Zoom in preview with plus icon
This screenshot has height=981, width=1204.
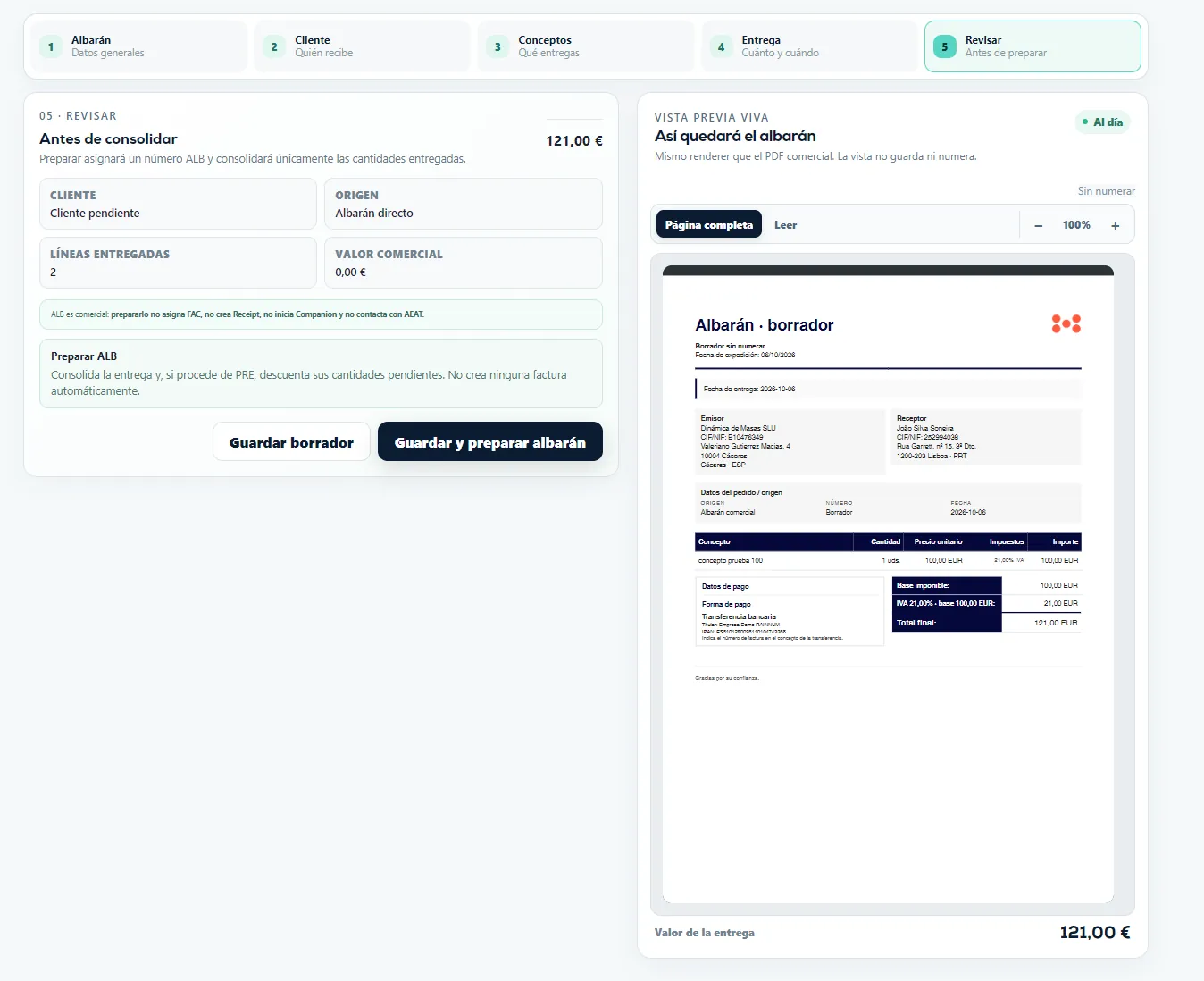pos(1116,226)
